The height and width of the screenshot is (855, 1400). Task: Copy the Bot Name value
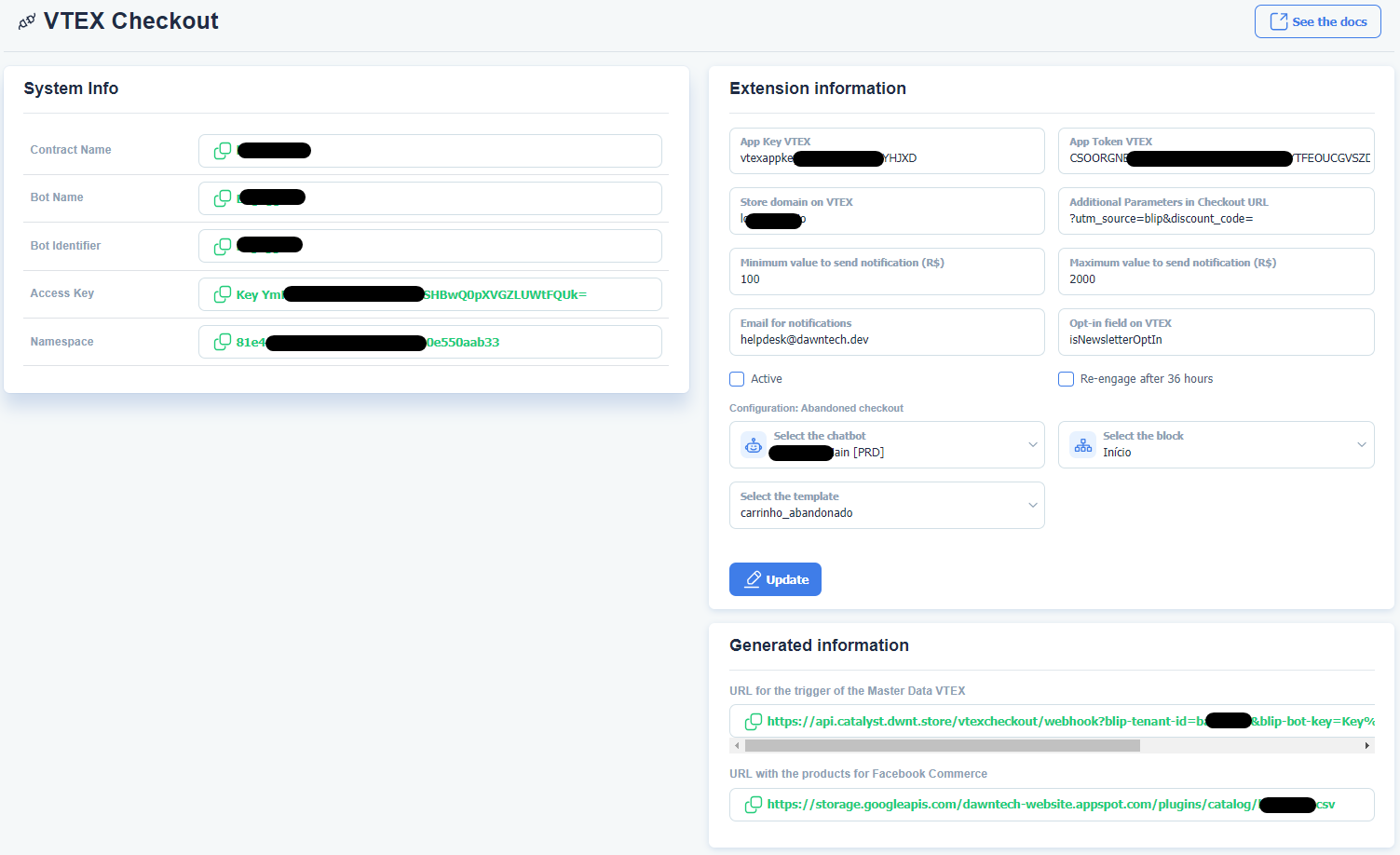tap(223, 198)
